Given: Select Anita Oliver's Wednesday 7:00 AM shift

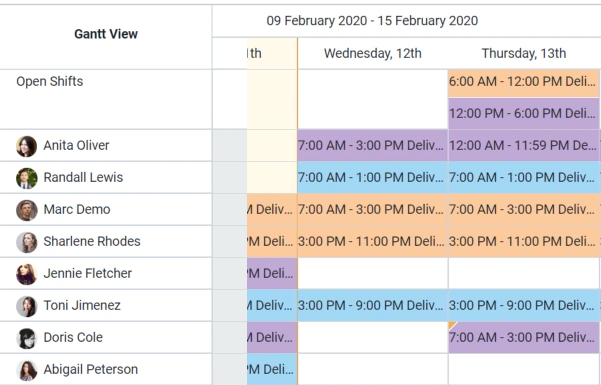Looking at the screenshot, I should [372, 145].
